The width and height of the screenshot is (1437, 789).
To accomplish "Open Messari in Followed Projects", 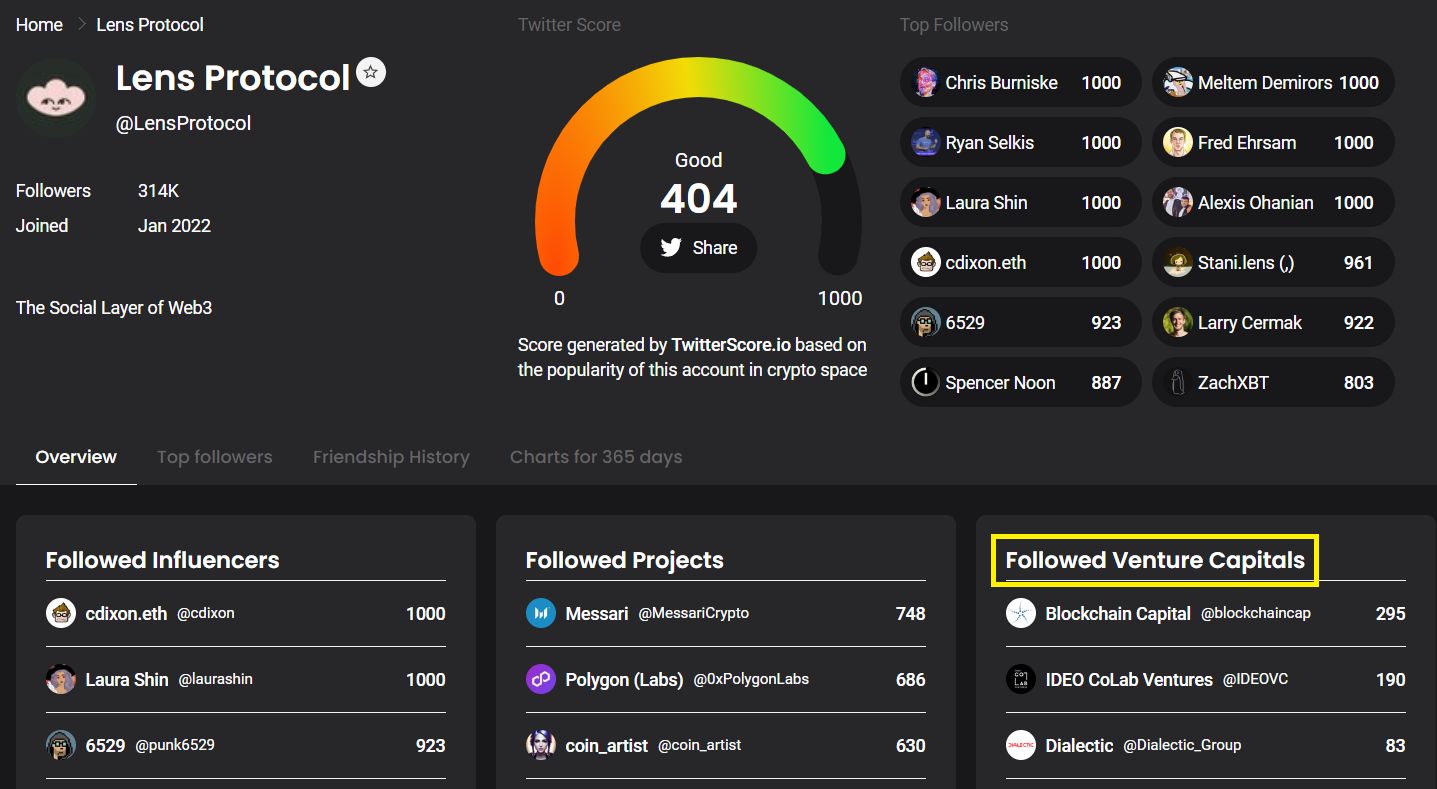I will (x=726, y=614).
